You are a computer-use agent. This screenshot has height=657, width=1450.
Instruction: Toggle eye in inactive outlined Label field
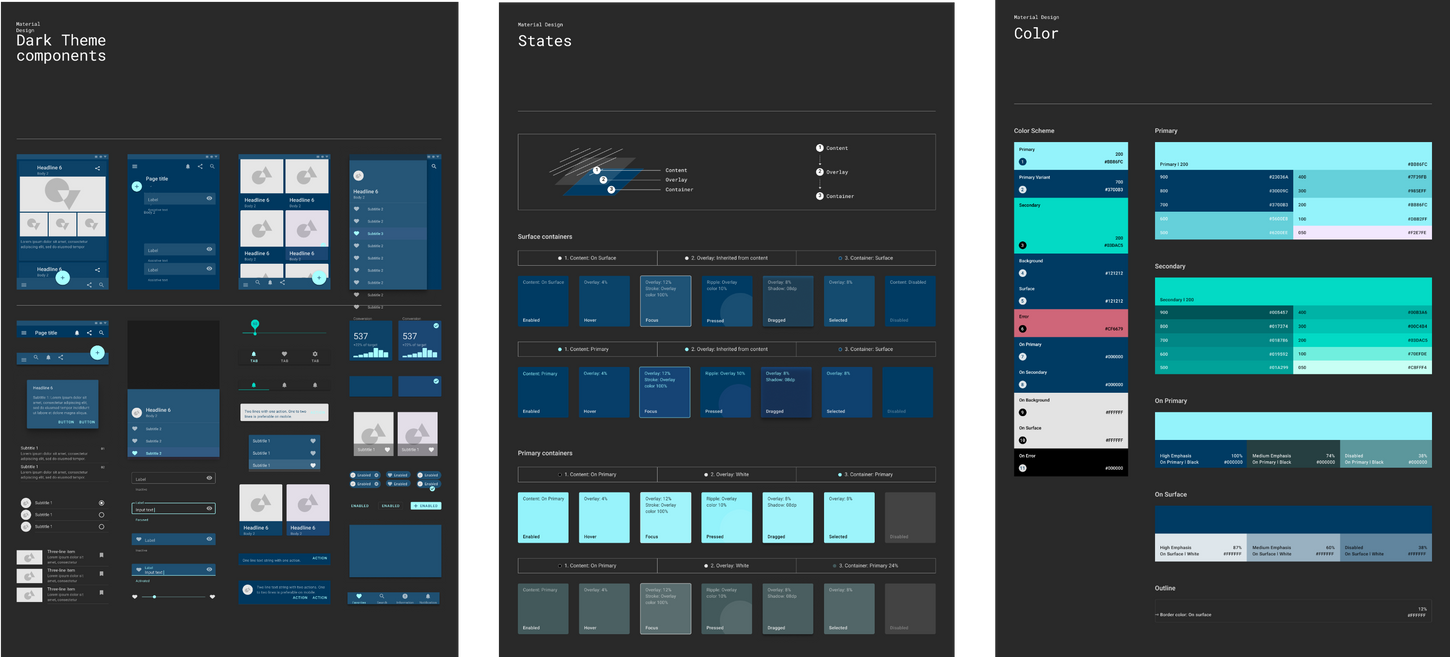click(x=209, y=478)
